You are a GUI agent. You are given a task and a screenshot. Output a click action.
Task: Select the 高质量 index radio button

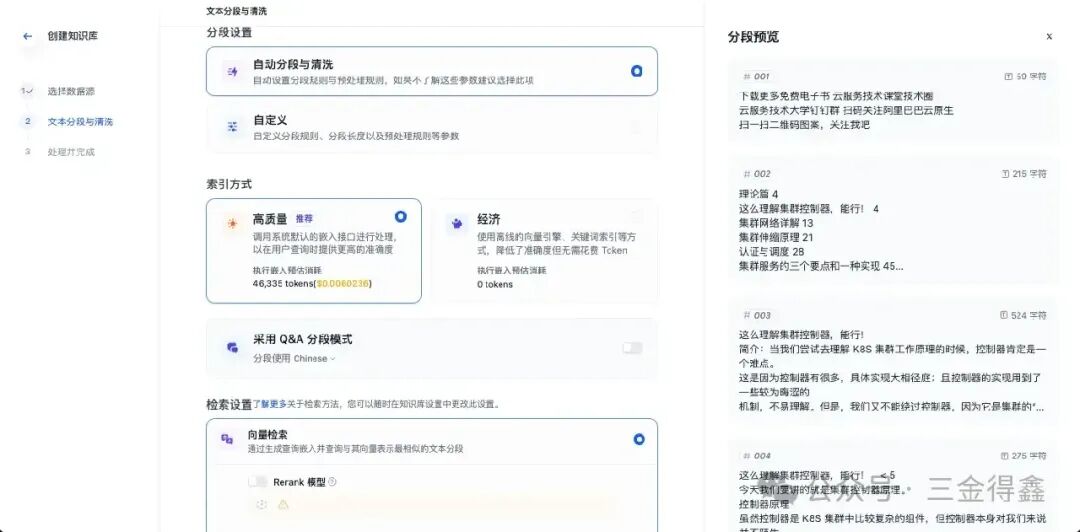401,216
